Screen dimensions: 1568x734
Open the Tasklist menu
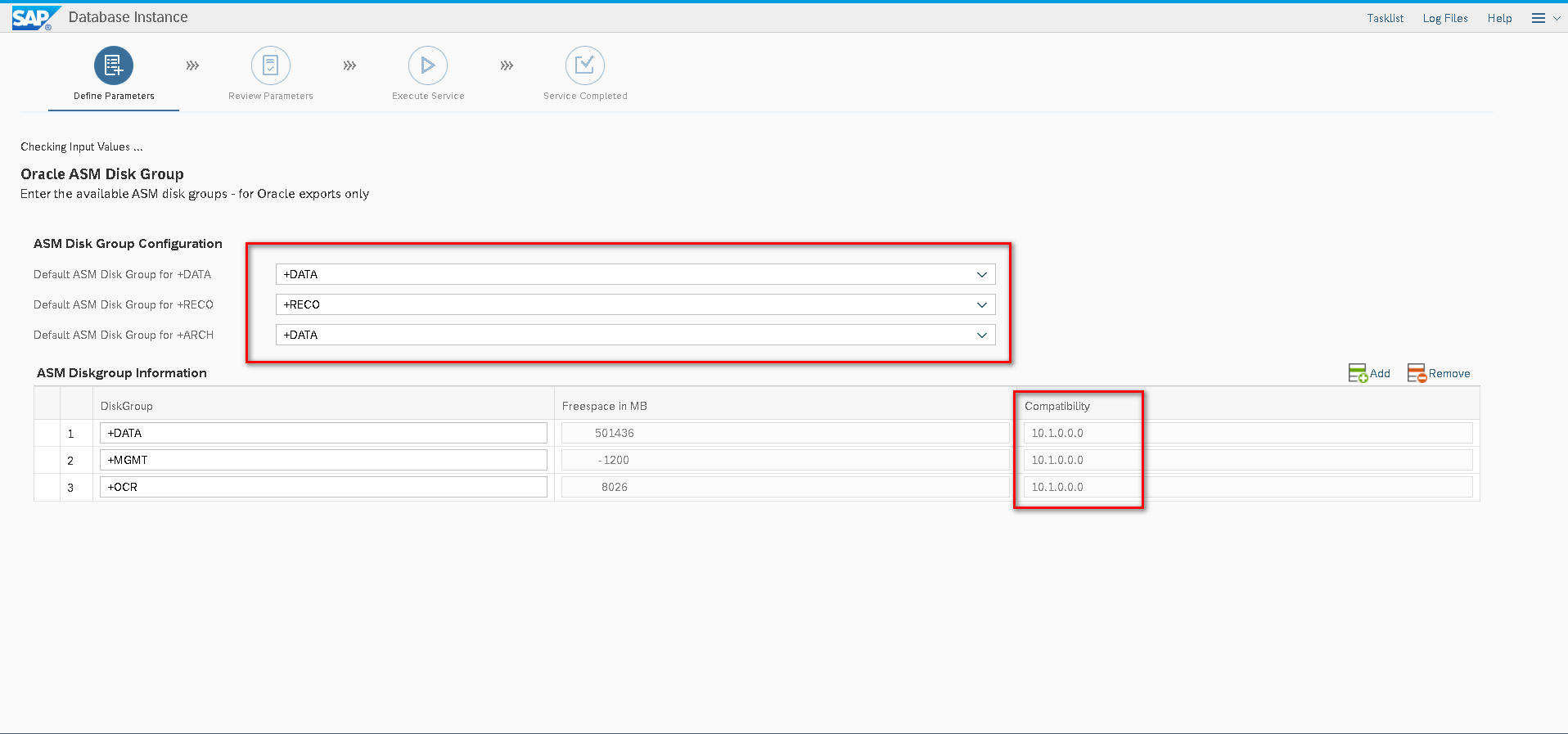[1385, 18]
